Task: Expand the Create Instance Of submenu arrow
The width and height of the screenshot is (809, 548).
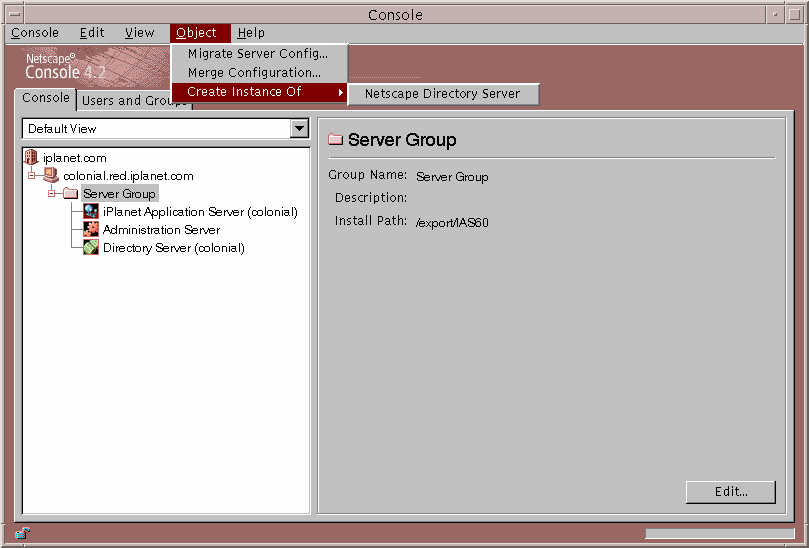Action: (x=341, y=92)
